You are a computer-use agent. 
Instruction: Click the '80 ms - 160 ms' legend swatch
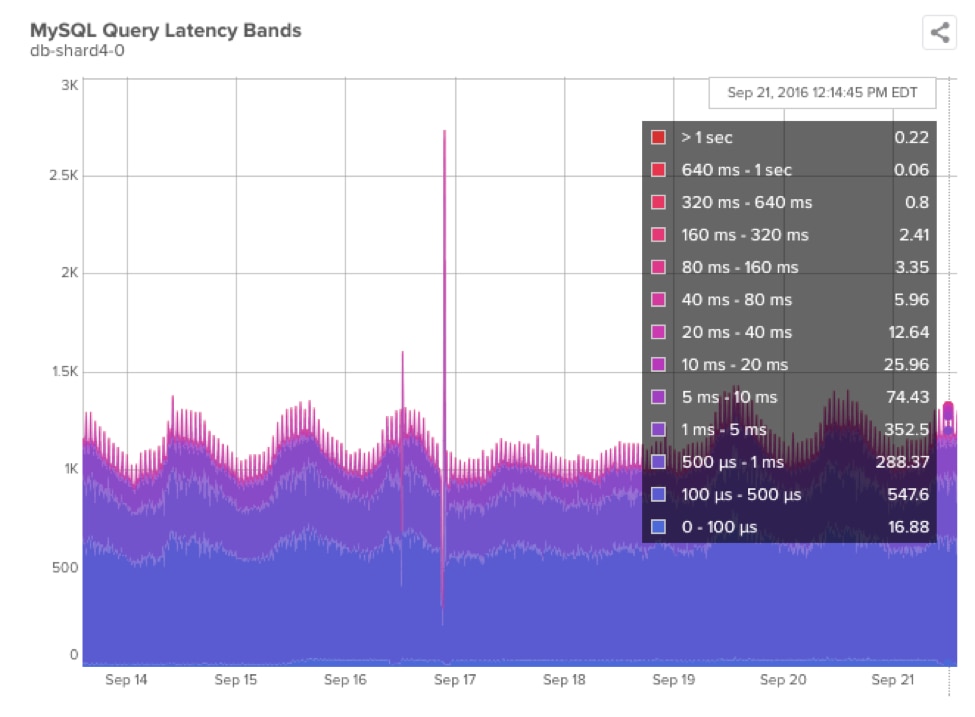click(658, 267)
